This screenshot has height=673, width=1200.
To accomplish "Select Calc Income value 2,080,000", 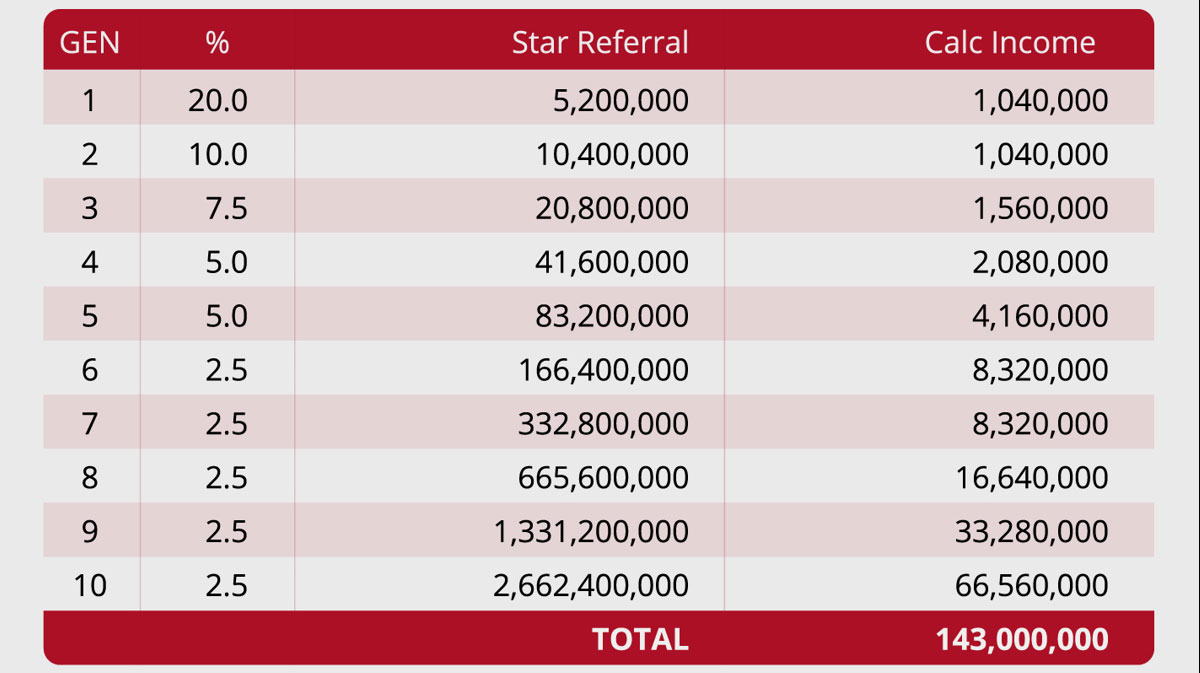I will tap(1040, 262).
